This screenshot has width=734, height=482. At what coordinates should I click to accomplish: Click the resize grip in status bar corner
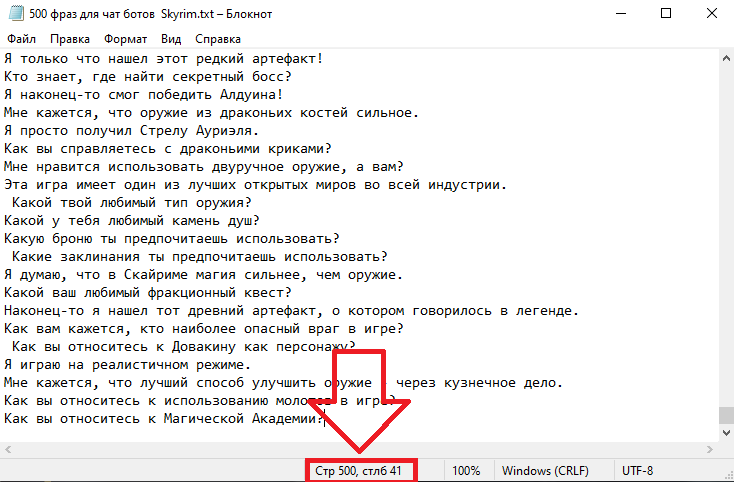pyautogui.click(x=728, y=476)
